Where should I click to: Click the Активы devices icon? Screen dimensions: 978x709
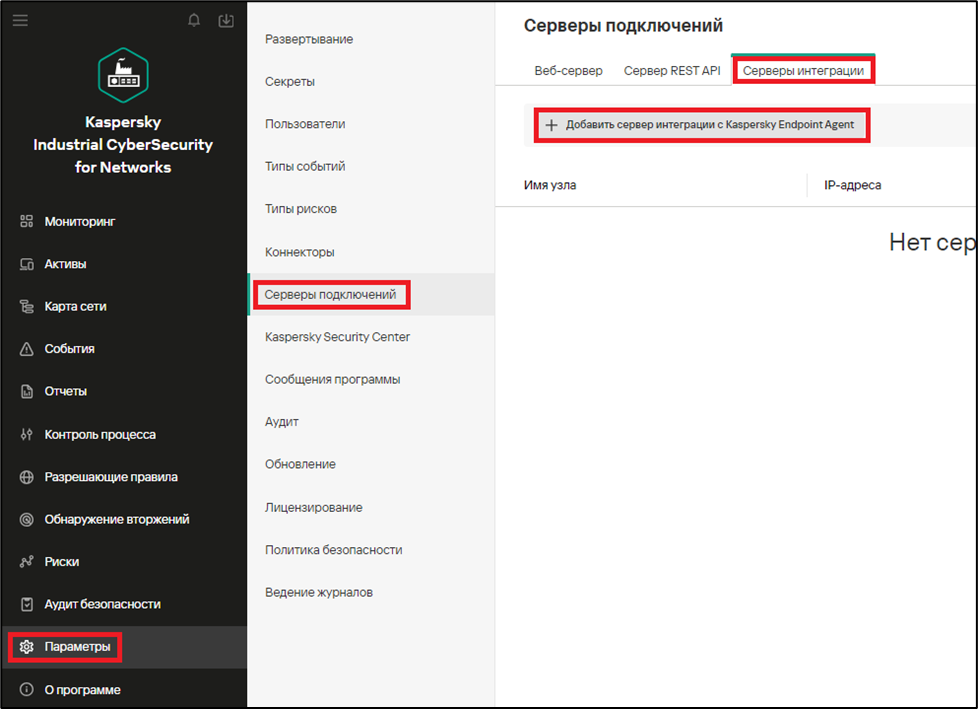coord(26,264)
